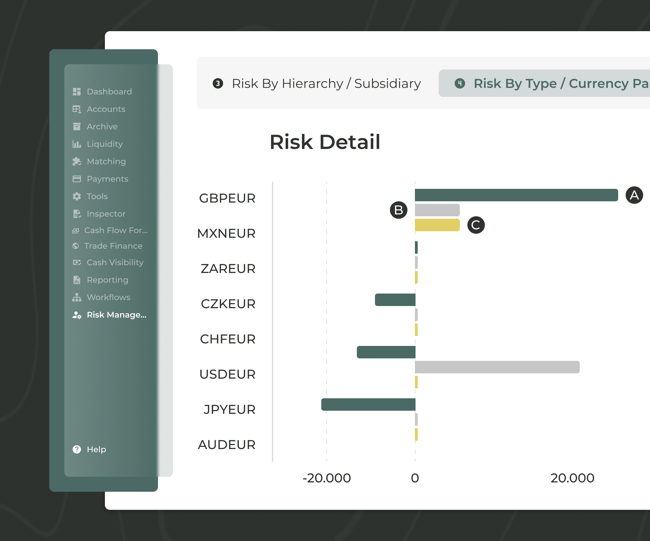Go to Dashboard menu label
The width and height of the screenshot is (650, 541).
pyautogui.click(x=109, y=92)
